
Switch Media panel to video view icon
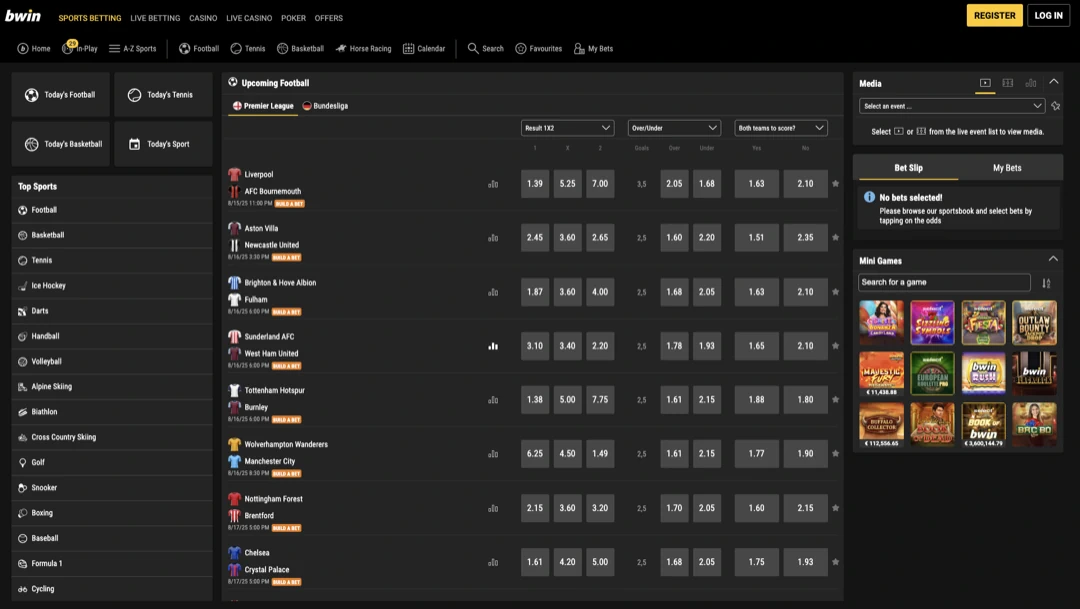point(985,83)
